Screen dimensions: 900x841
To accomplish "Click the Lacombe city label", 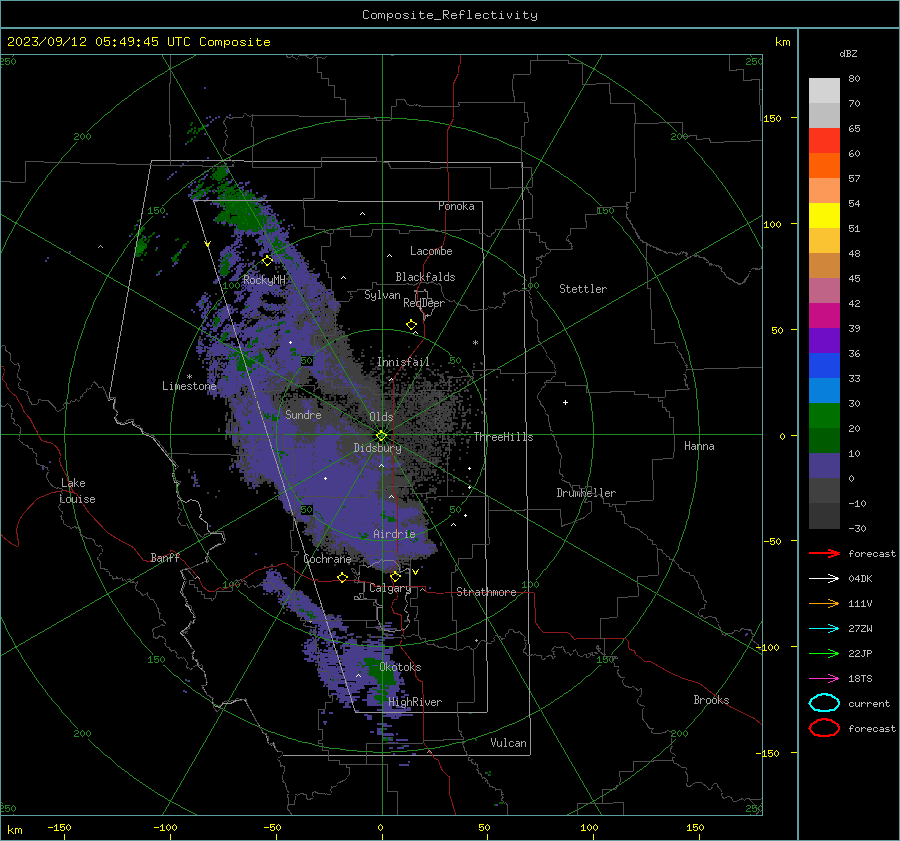I will coord(431,251).
